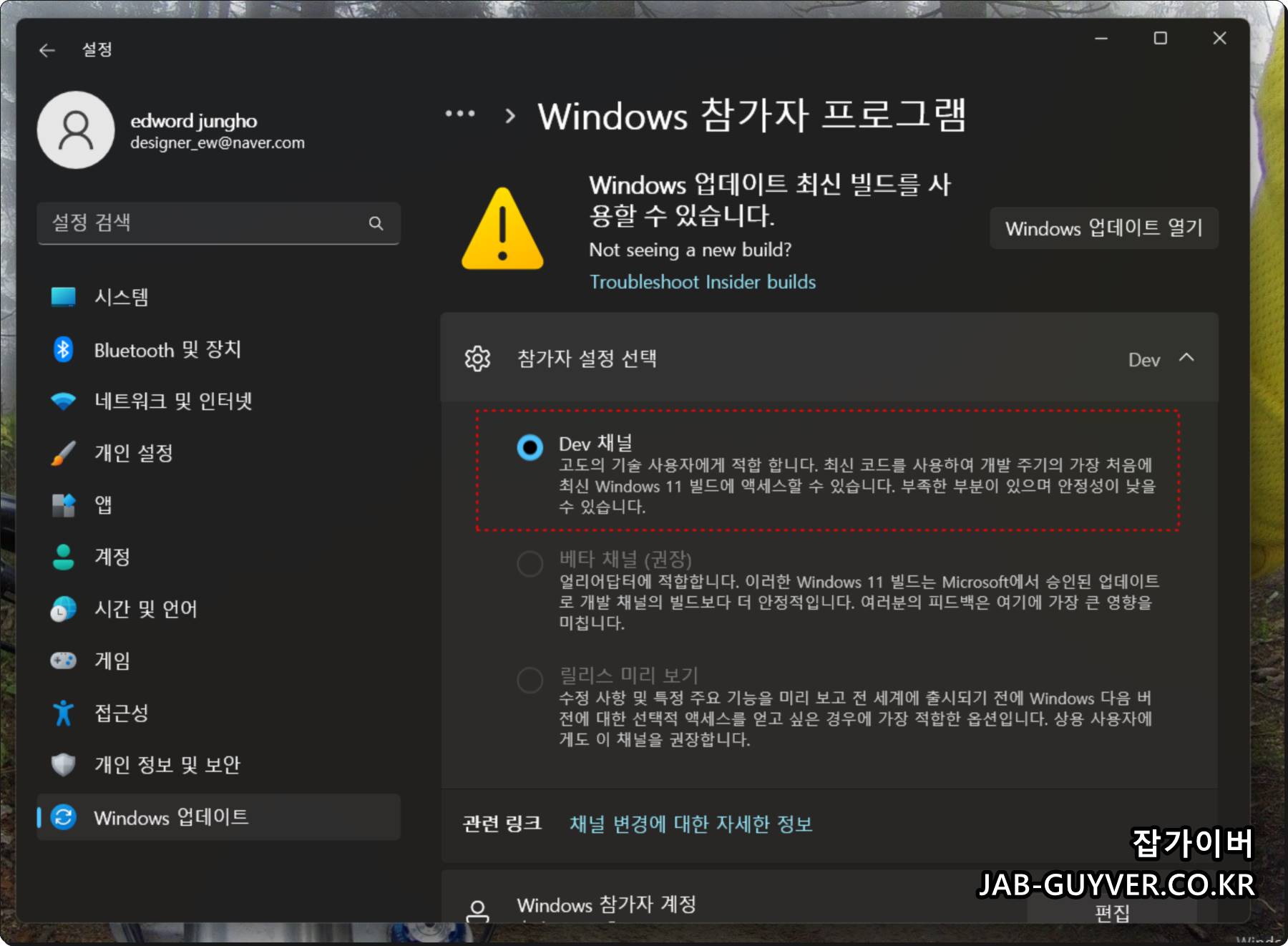The height and width of the screenshot is (946, 1288).
Task: Switch to 개인 설정 category
Action: click(218, 453)
